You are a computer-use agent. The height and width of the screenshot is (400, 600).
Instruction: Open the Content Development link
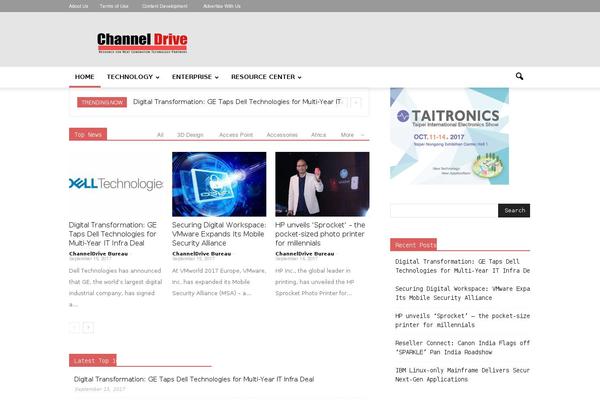(165, 6)
